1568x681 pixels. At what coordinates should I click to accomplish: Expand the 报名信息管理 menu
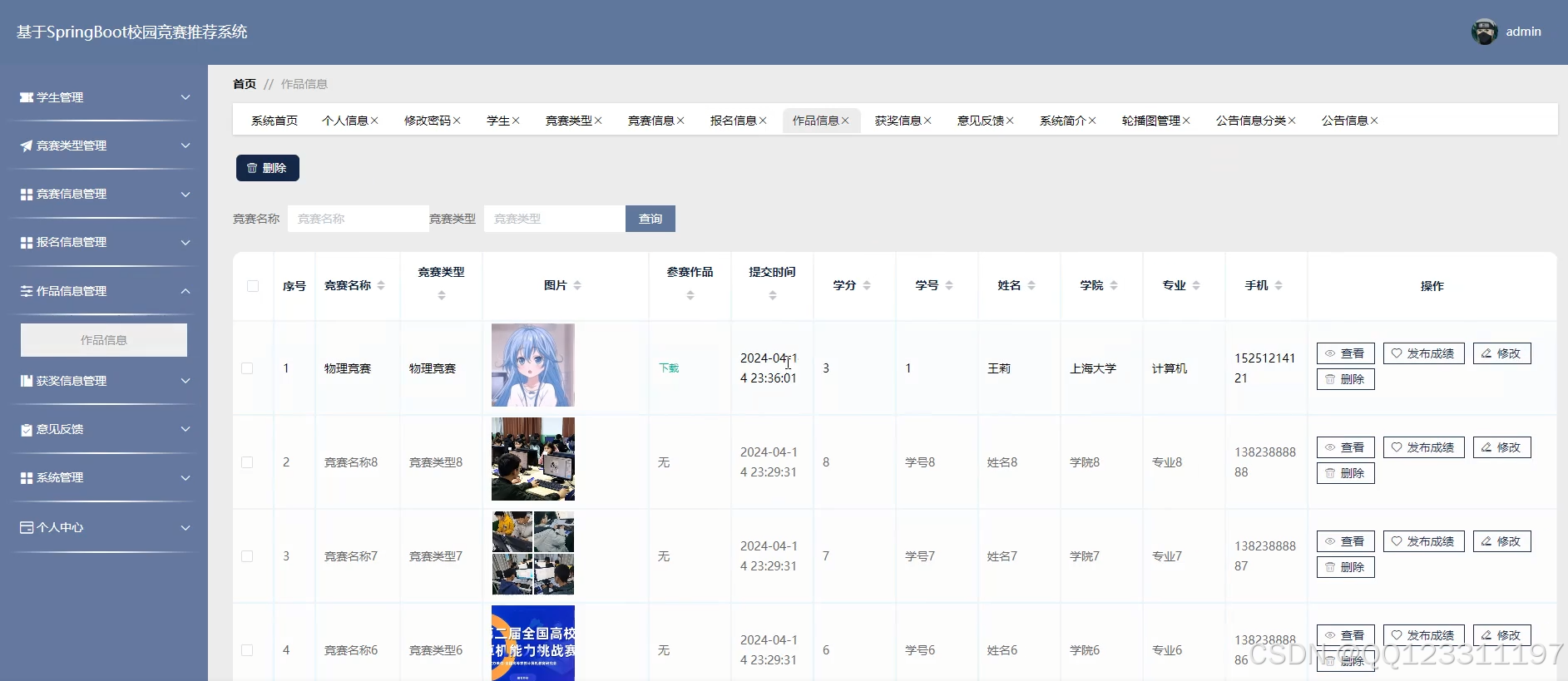coord(185,242)
